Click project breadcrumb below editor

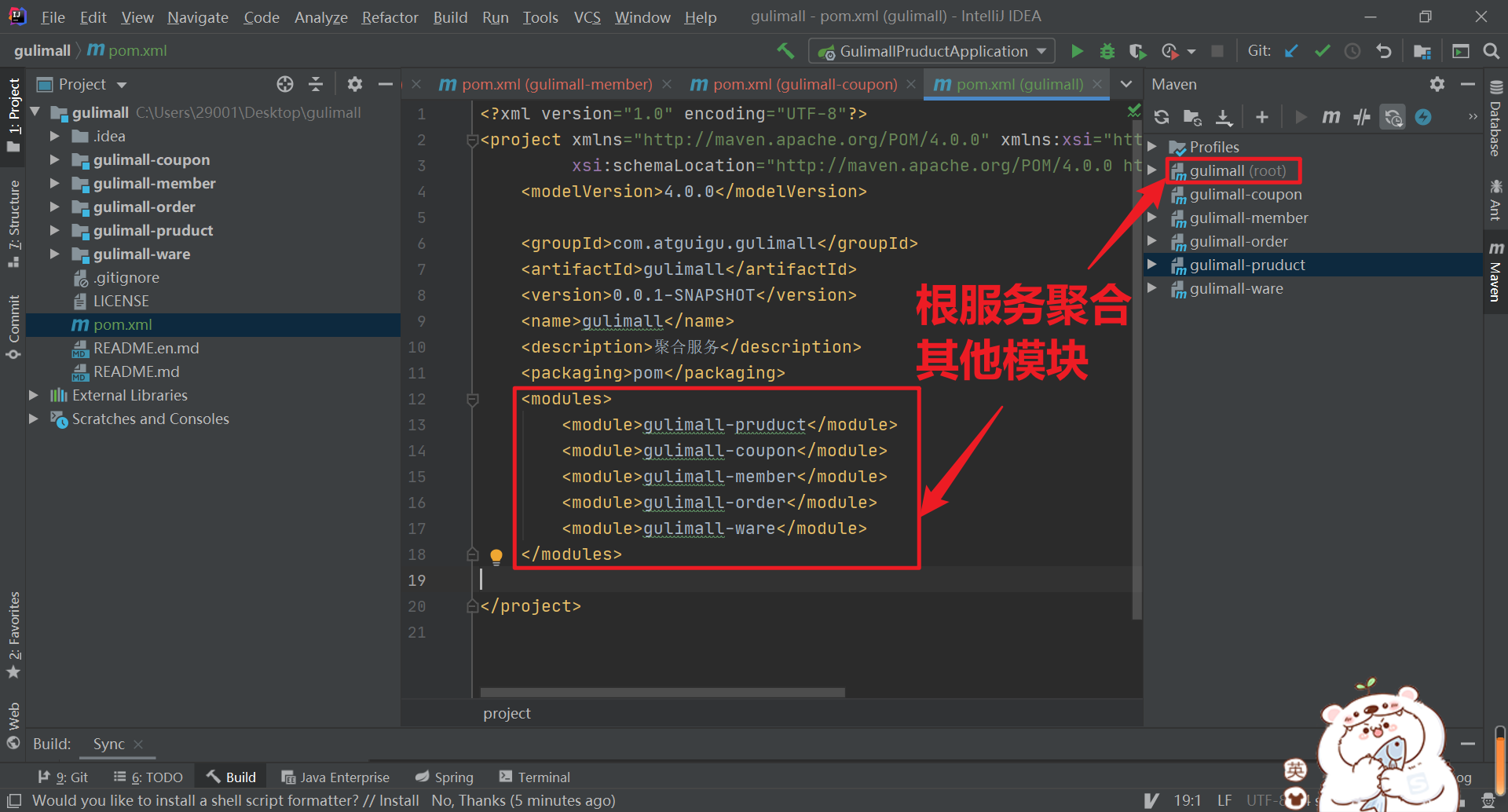507,713
